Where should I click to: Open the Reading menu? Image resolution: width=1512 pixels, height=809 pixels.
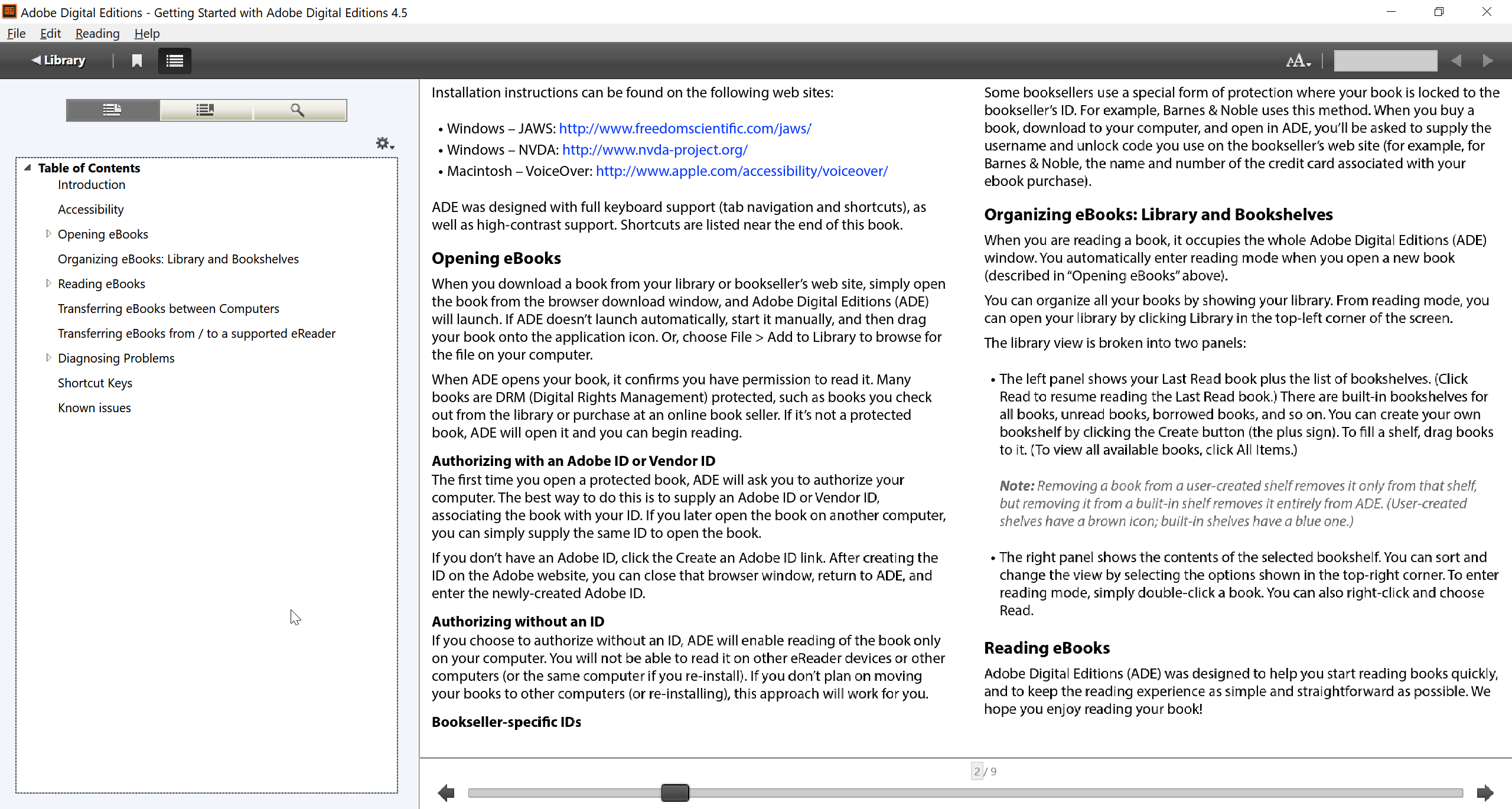click(97, 34)
